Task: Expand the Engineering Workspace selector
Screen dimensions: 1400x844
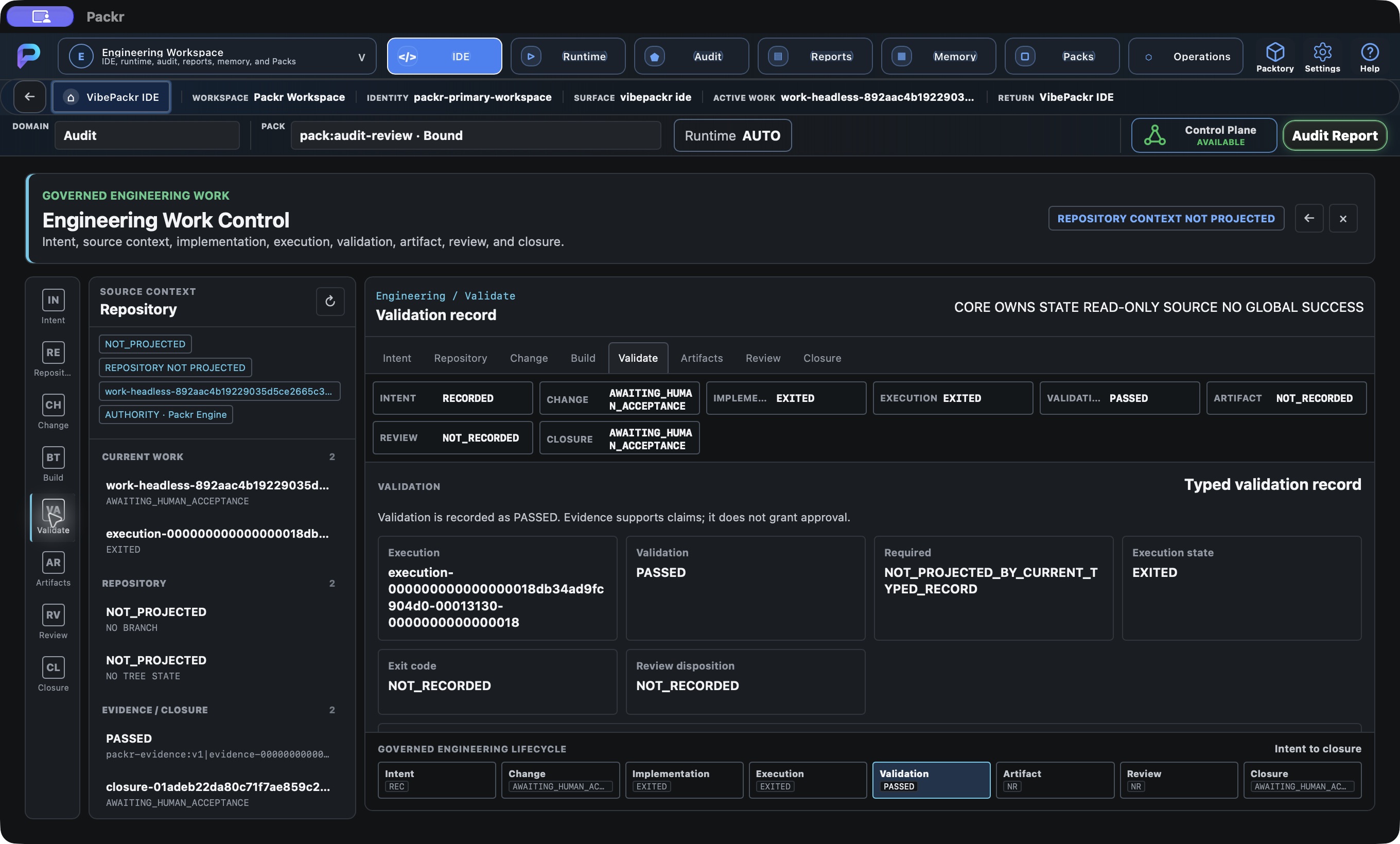Action: click(217, 56)
